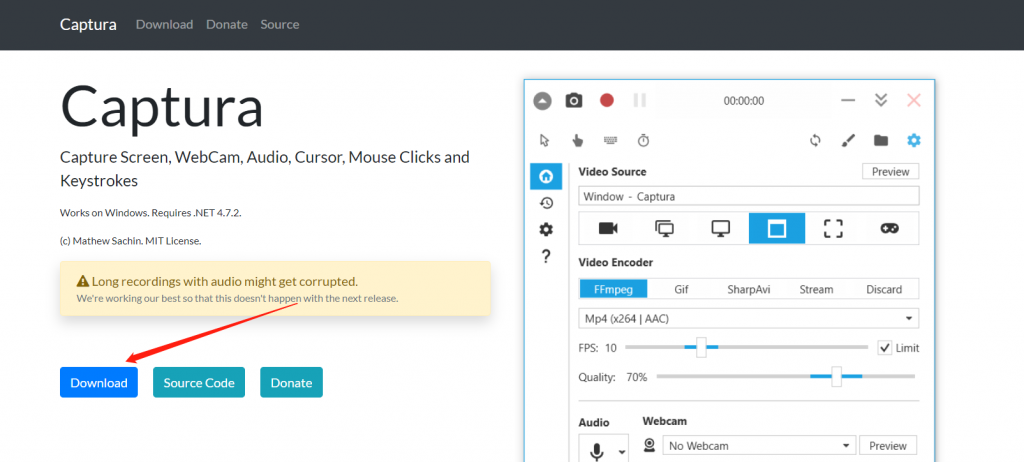1024x462 pixels.
Task: Click the Audio microphone icon
Action: click(596, 451)
